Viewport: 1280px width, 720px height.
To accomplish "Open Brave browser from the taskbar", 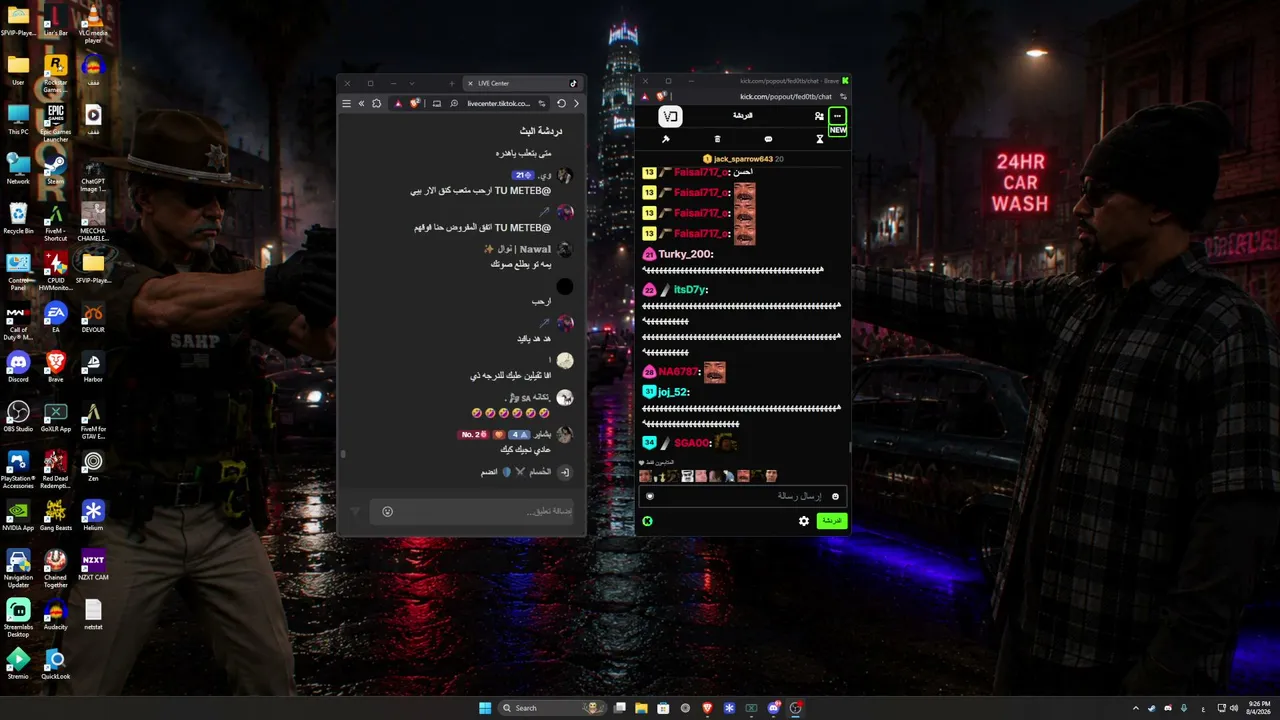I will (x=708, y=708).
